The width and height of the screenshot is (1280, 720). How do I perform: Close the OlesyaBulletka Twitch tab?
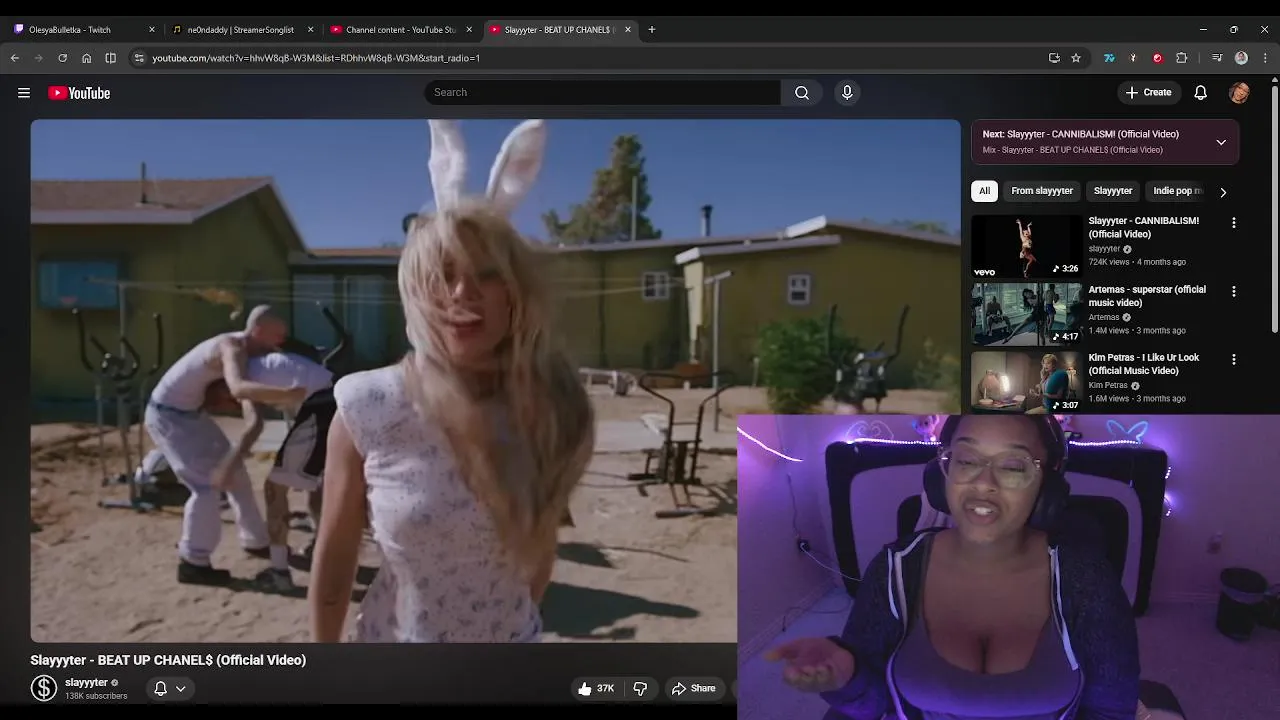tap(152, 29)
